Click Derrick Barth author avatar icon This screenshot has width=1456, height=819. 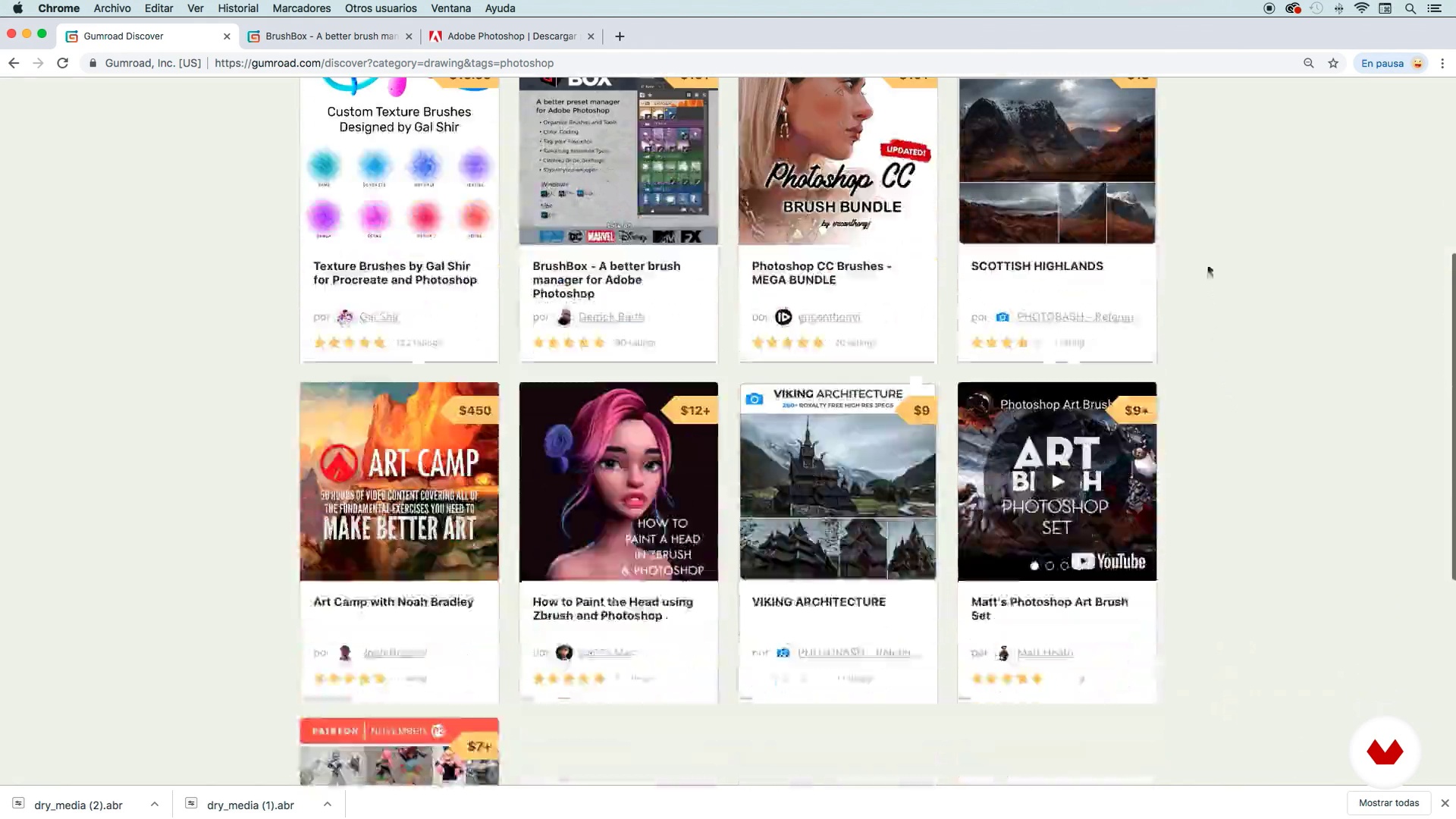point(564,317)
